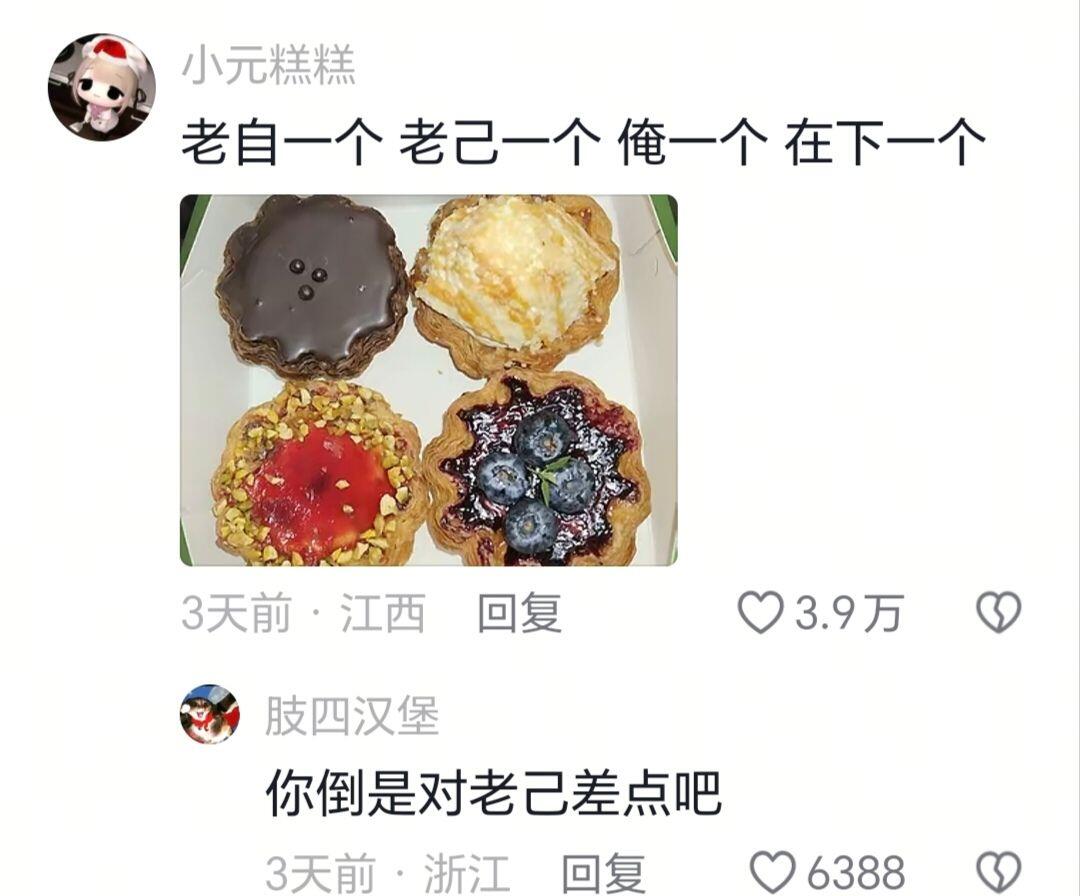Tap the blueberry tart in the photo

tap(538, 470)
